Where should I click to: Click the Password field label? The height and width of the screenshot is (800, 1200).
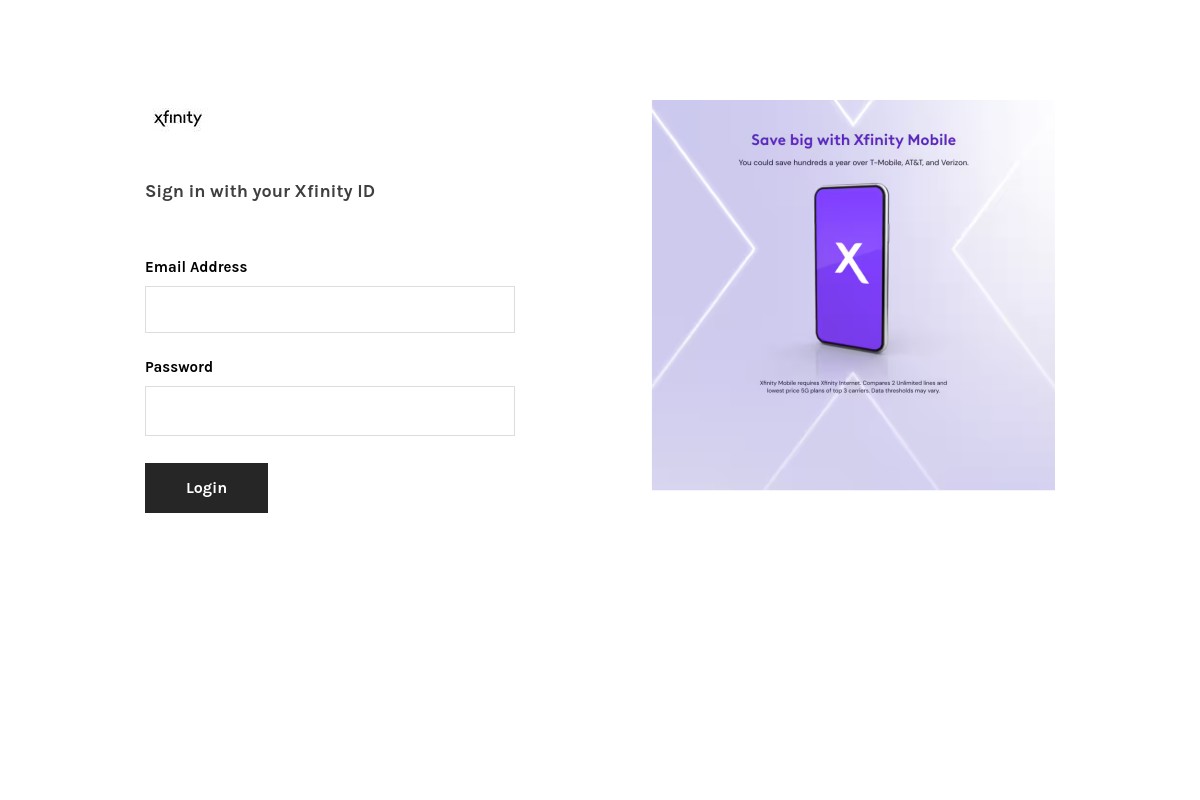[x=179, y=367]
